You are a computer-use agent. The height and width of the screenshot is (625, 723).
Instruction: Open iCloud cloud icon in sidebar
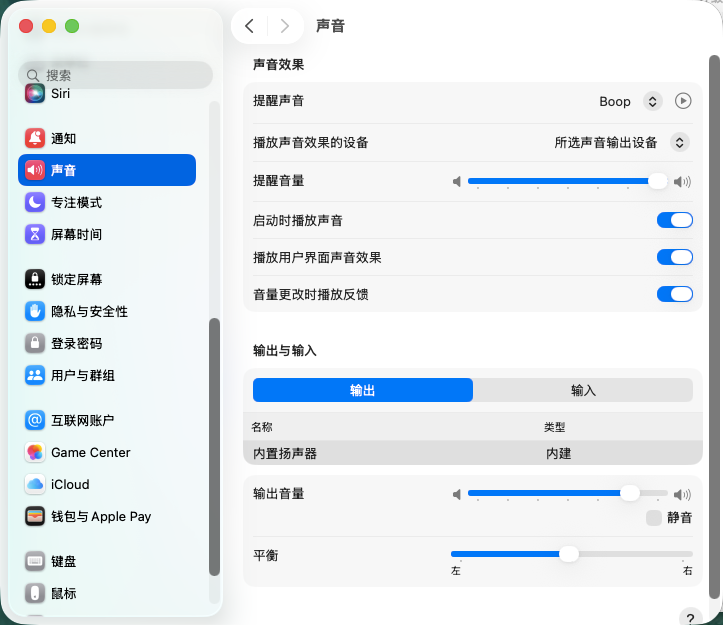pos(35,484)
